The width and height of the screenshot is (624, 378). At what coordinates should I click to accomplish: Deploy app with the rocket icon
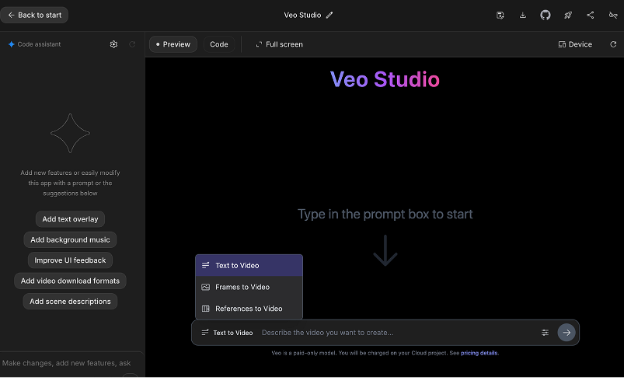pos(568,15)
